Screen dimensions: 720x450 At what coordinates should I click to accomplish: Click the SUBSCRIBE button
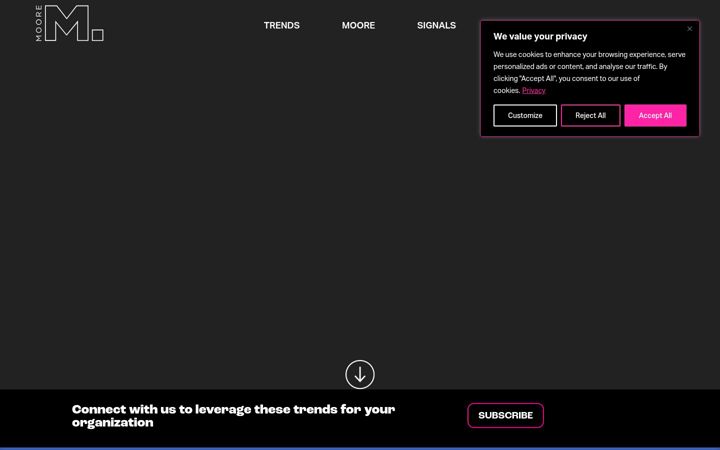506,415
